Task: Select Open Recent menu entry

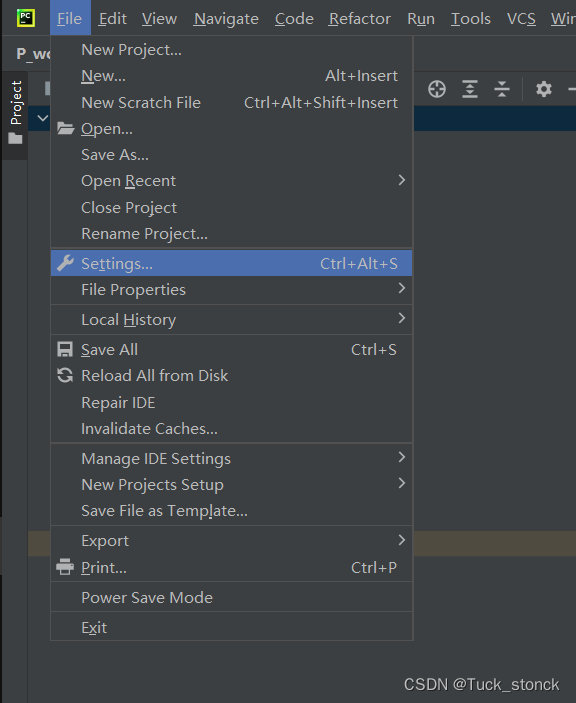Action: [231, 181]
